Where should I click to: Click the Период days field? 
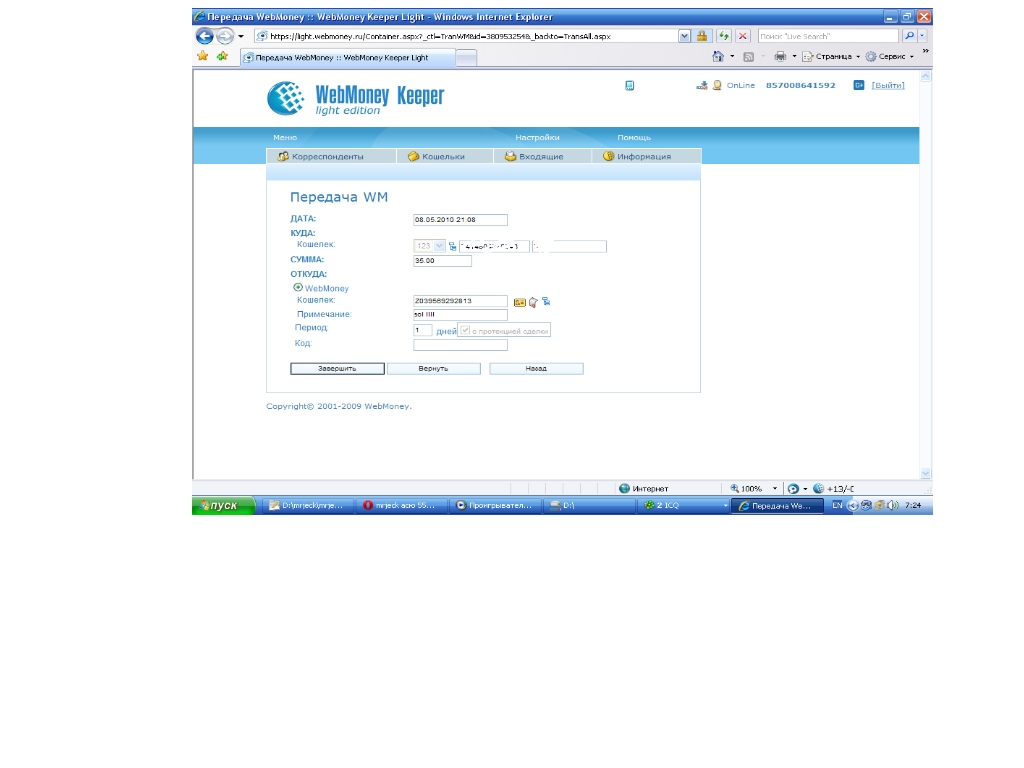(x=423, y=330)
